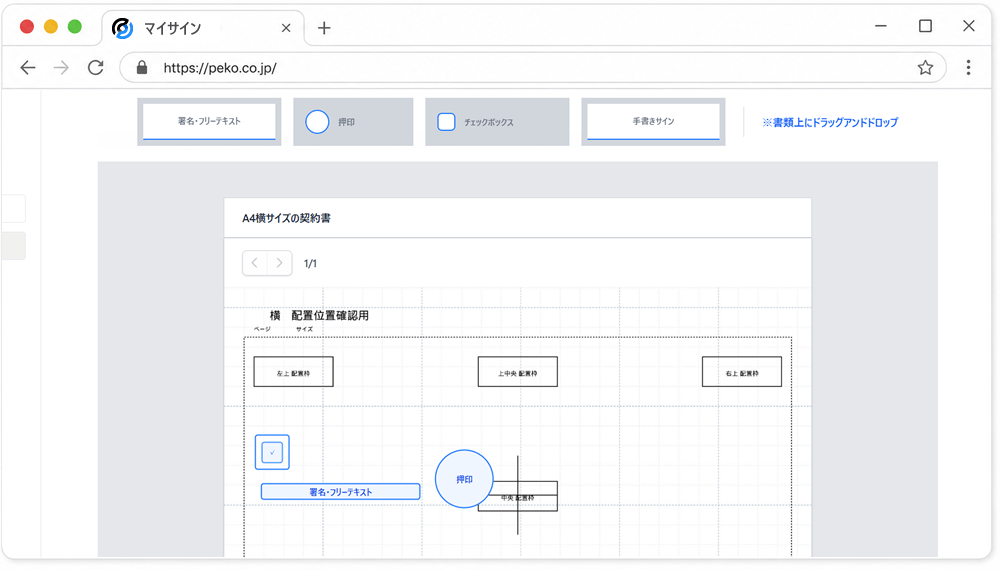The width and height of the screenshot is (1000, 570).
Task: Toggle the placed checkbox on the document
Action: coord(272,452)
